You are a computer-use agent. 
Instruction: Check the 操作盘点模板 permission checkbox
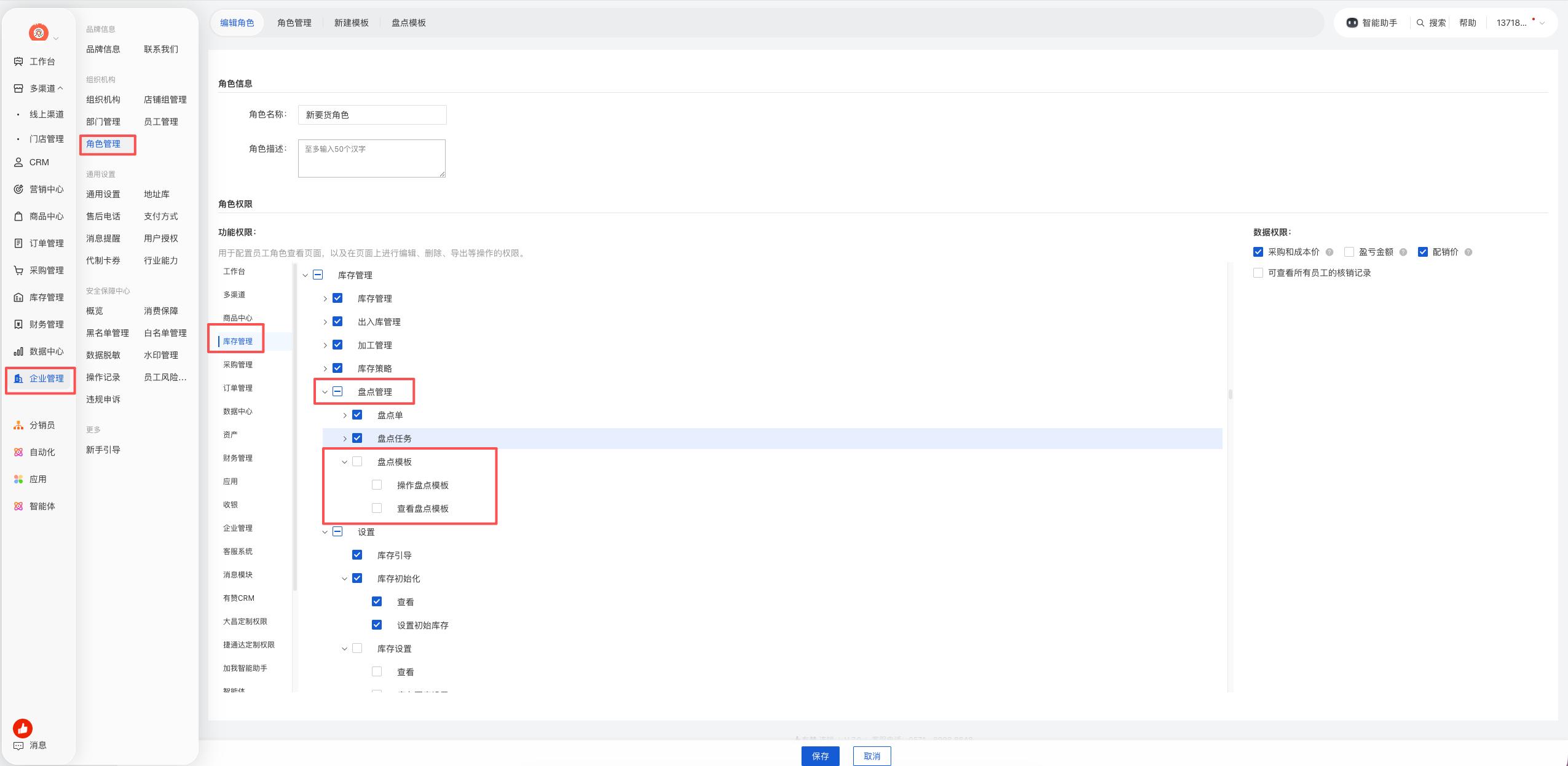(377, 485)
